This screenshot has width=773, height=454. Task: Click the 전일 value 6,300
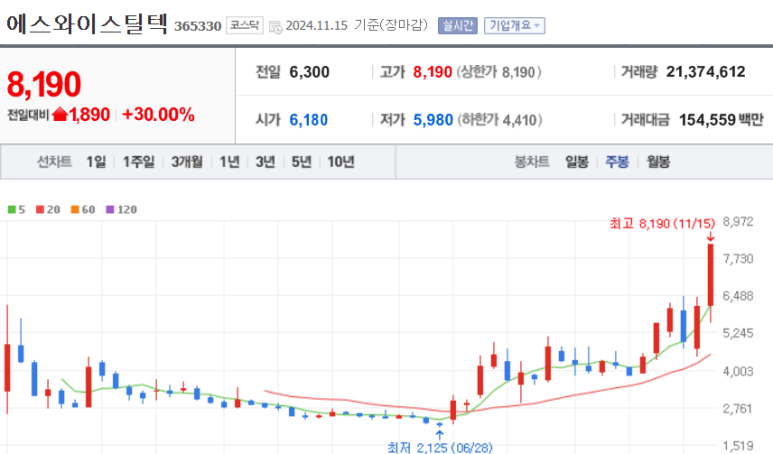point(309,72)
